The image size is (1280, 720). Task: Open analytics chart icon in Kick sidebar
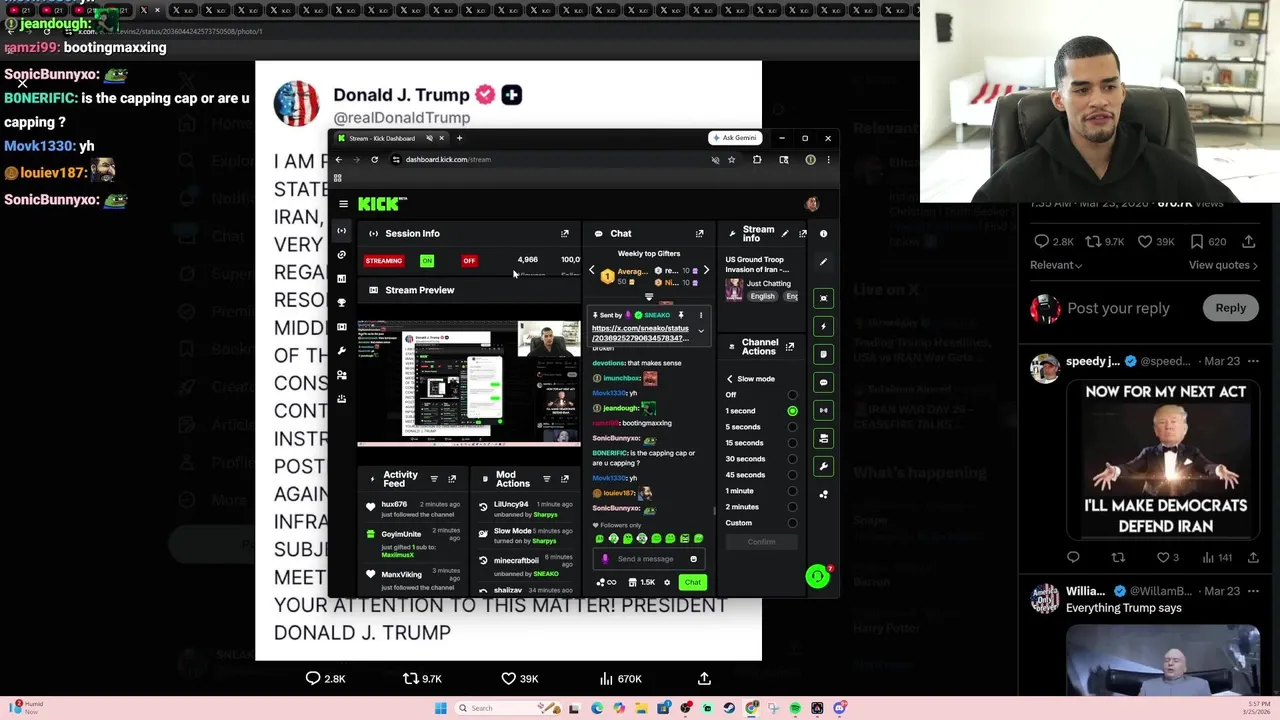tap(342, 278)
